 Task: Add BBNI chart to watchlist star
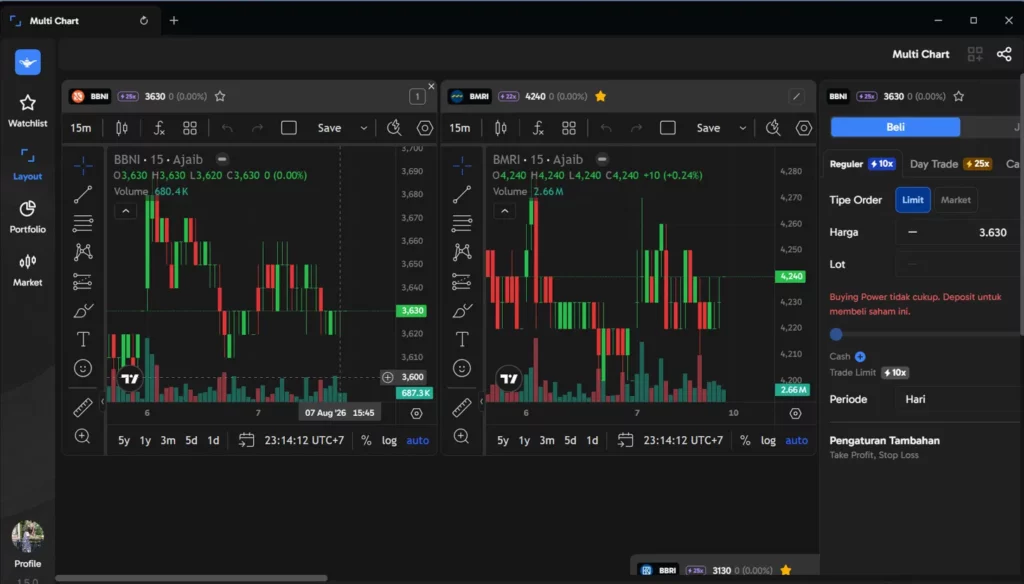point(220,97)
